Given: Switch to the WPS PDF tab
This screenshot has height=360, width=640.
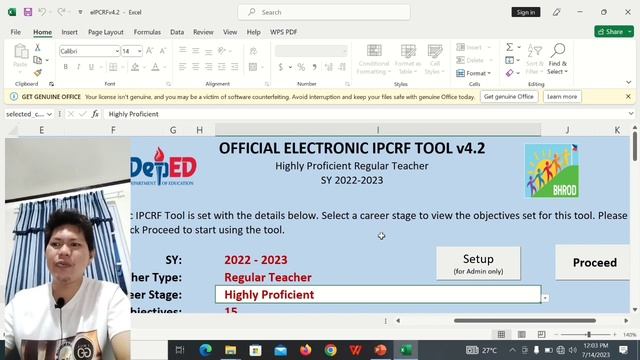Looking at the screenshot, I should click(283, 32).
